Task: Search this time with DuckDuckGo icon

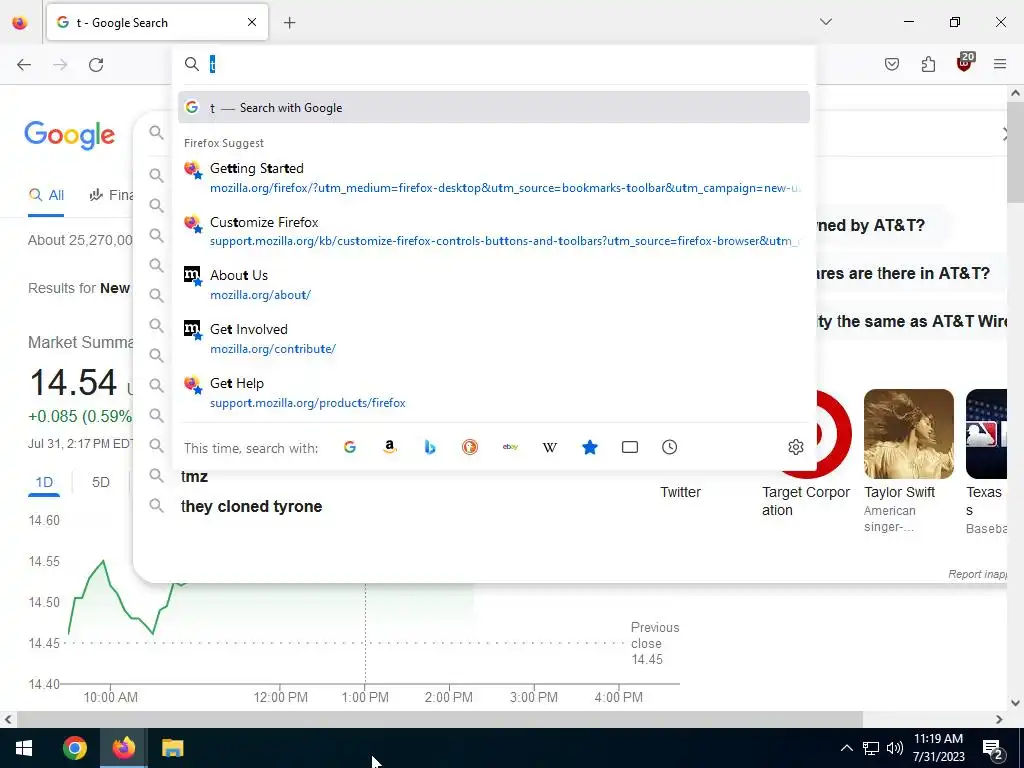Action: tap(470, 447)
